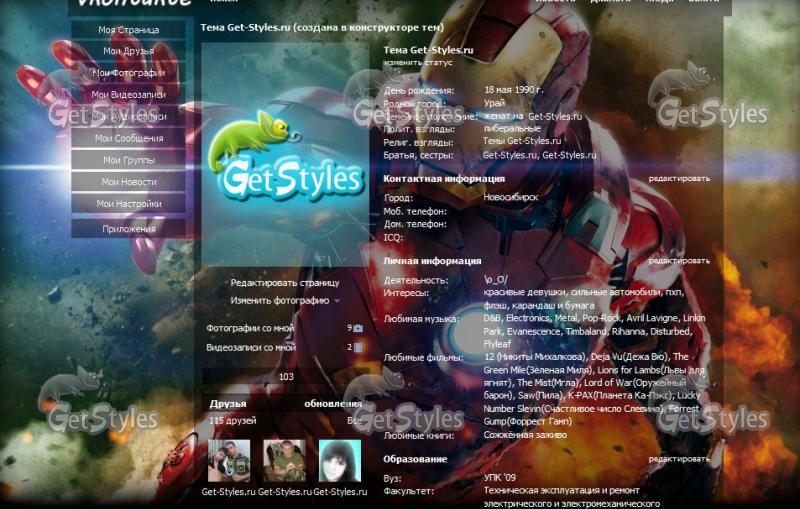Click music tag Flyleaf
The height and width of the screenshot is (509, 800).
pos(497,344)
